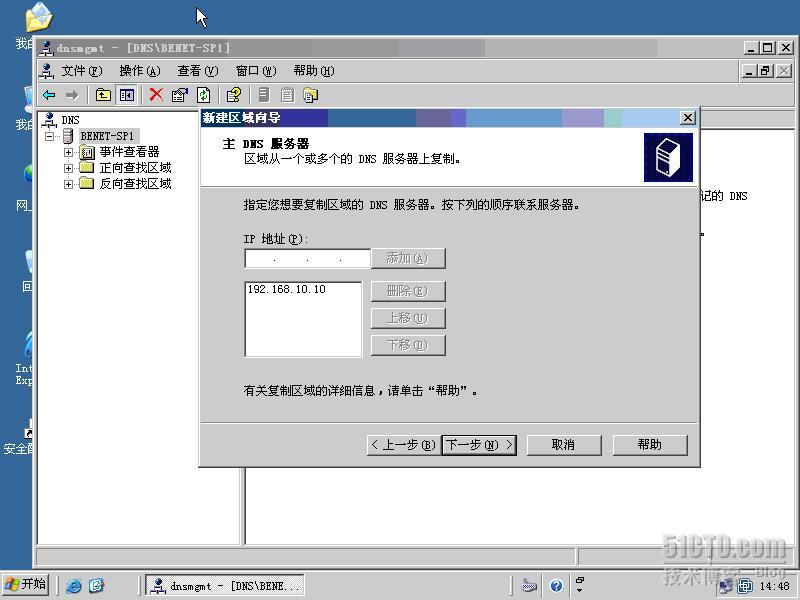Minimize the inner MDI console window

click(x=749, y=71)
